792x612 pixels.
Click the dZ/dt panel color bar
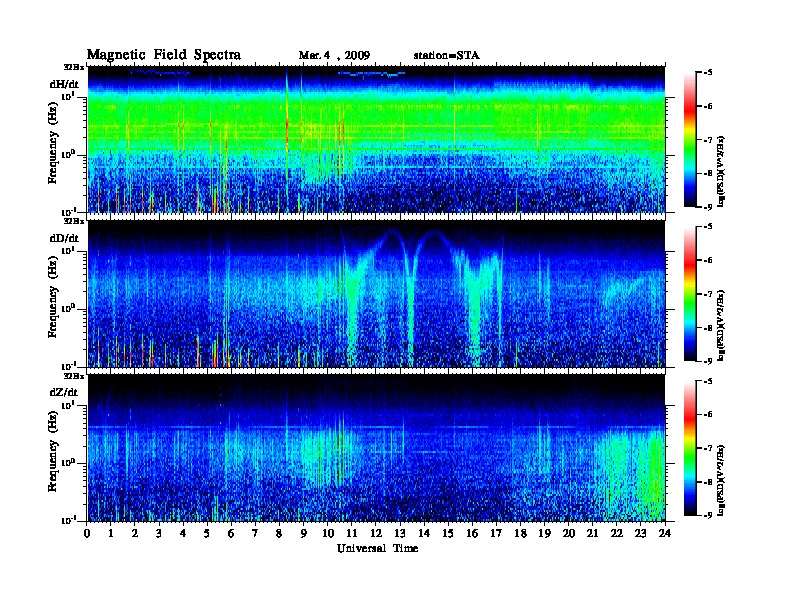click(689, 448)
